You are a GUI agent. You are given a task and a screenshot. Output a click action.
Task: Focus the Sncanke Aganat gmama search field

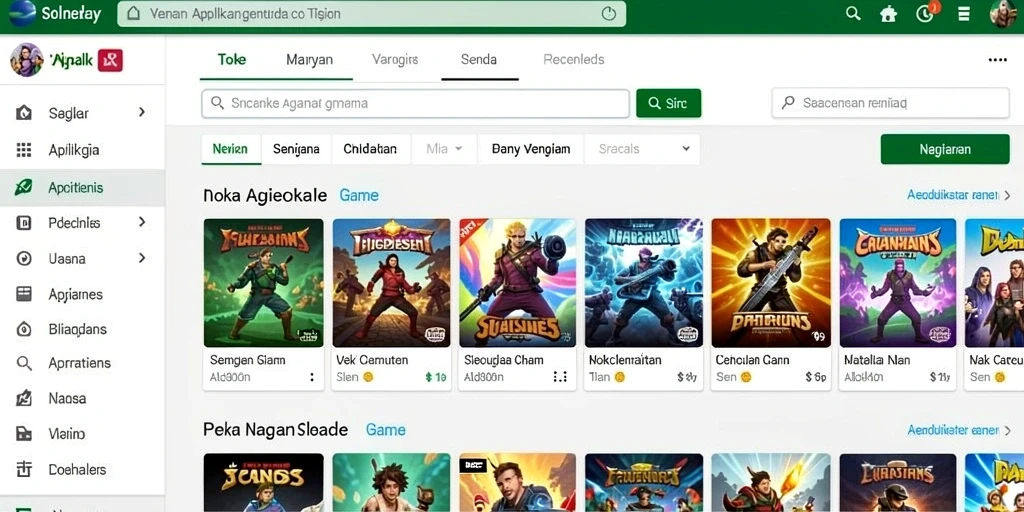415,103
